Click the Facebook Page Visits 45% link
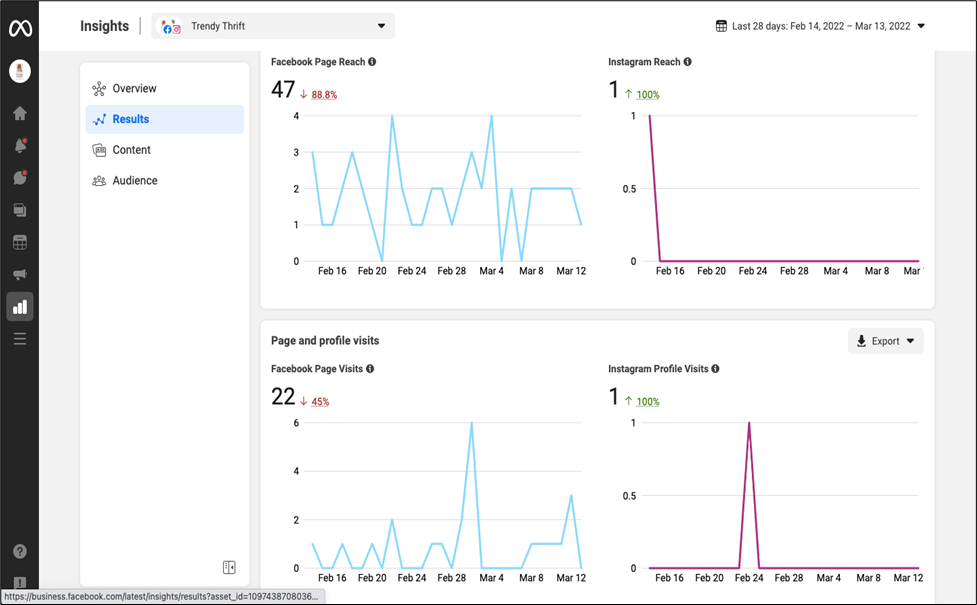977x605 pixels. coord(320,402)
